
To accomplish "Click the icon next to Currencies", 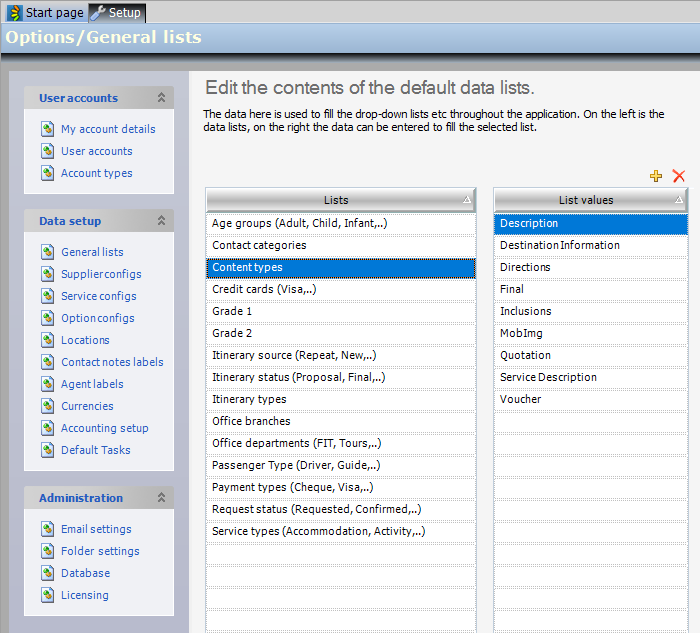I will click(47, 406).
